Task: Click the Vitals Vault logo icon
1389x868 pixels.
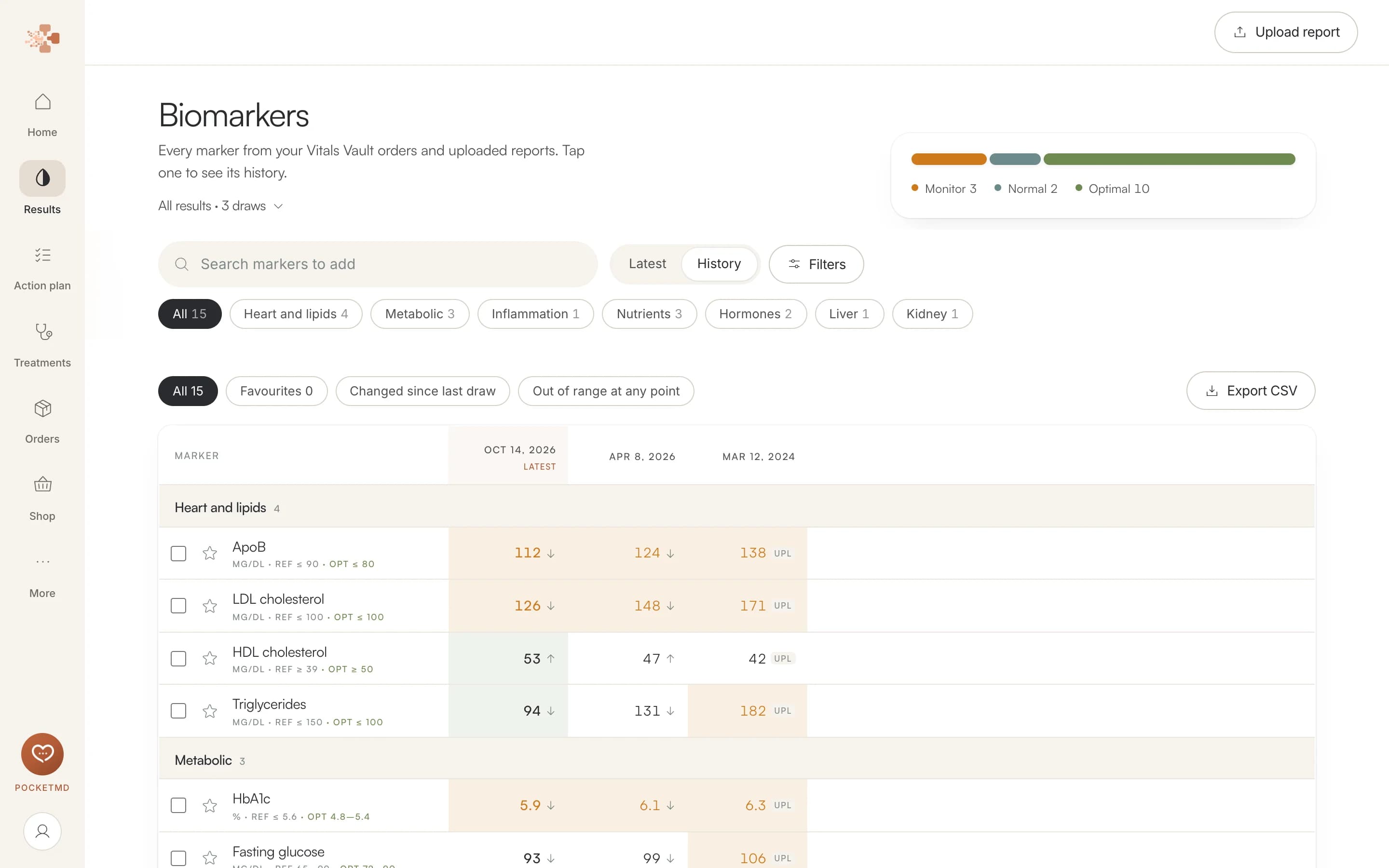Action: 42,39
